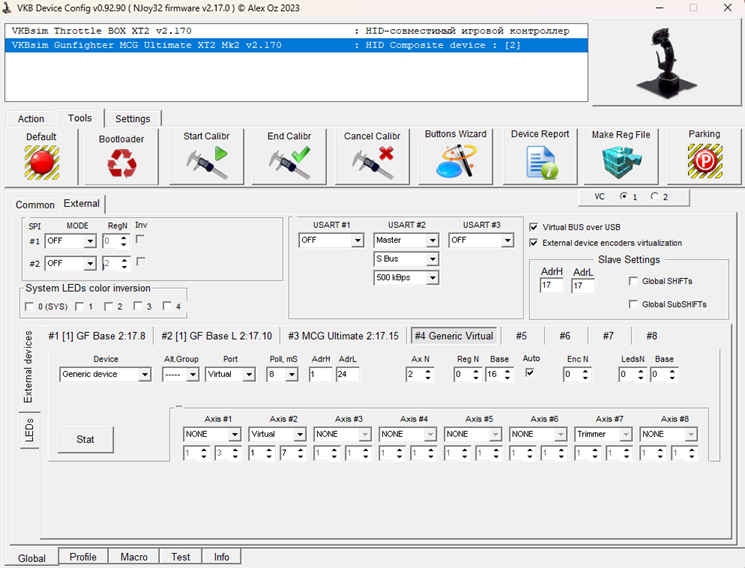
Task: Open SPI #2 MODE dropdown
Action: 90,263
